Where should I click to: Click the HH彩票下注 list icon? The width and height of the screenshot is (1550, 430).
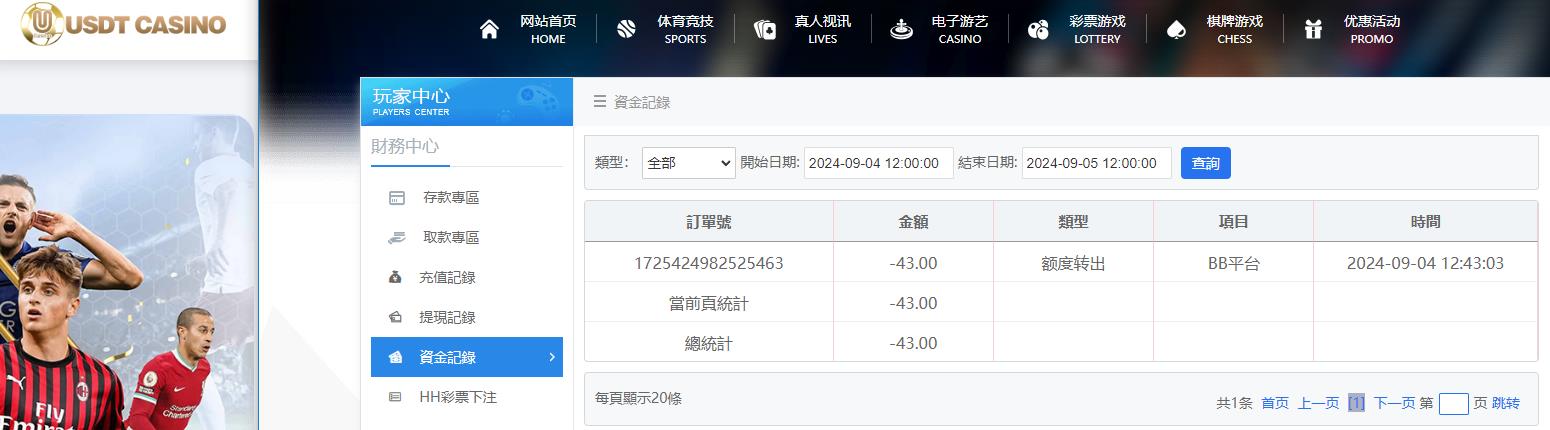point(395,398)
